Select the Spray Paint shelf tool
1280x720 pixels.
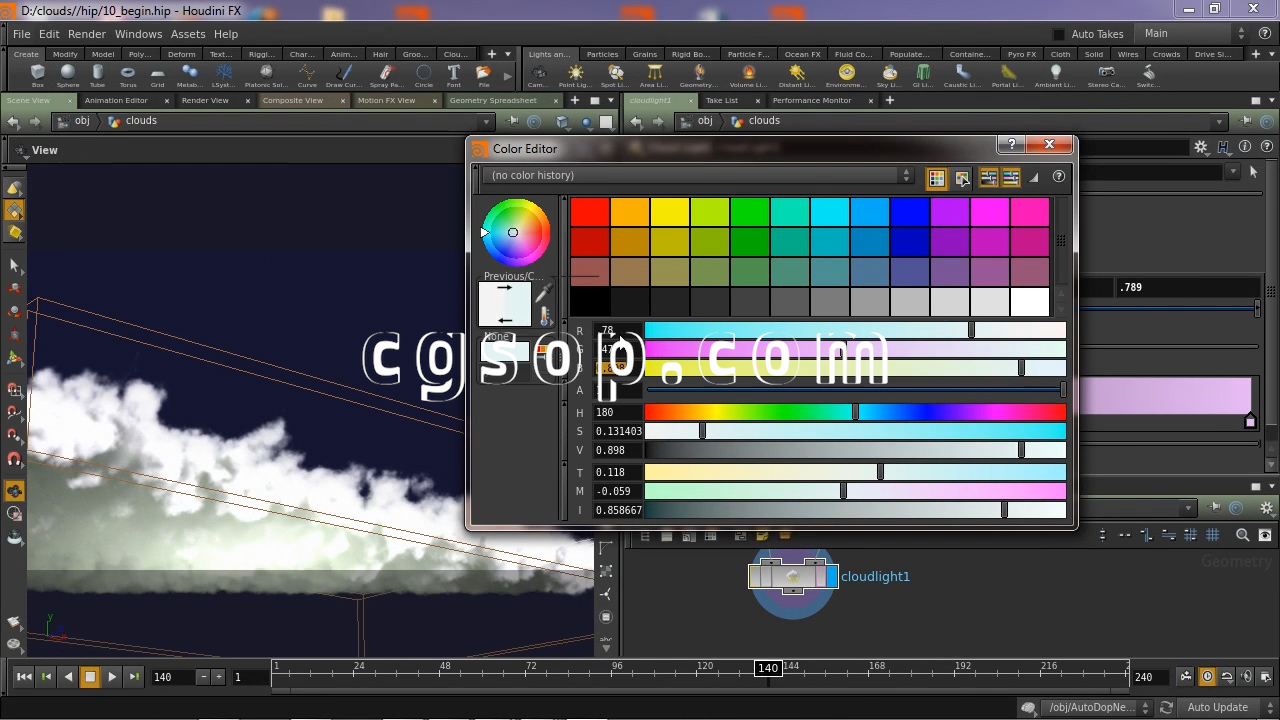pos(387,76)
